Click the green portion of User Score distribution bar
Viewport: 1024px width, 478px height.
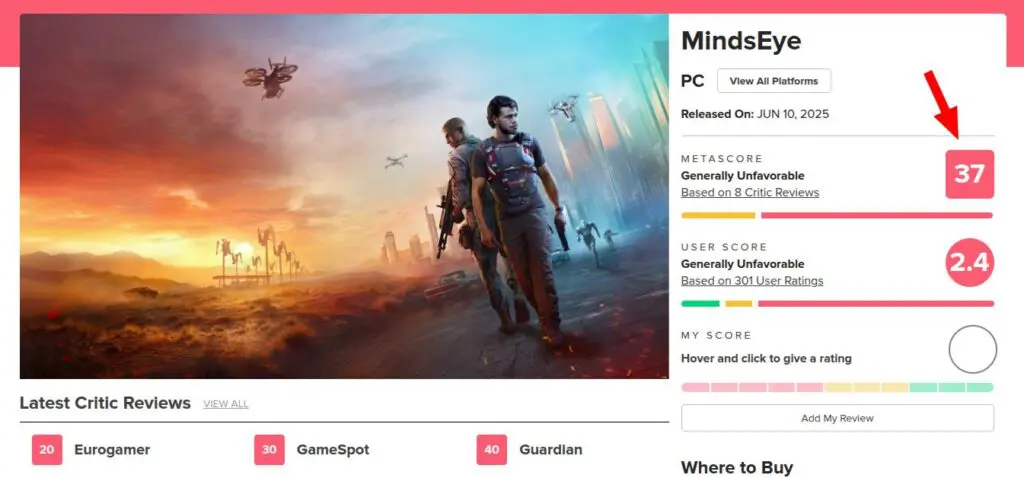(700, 304)
